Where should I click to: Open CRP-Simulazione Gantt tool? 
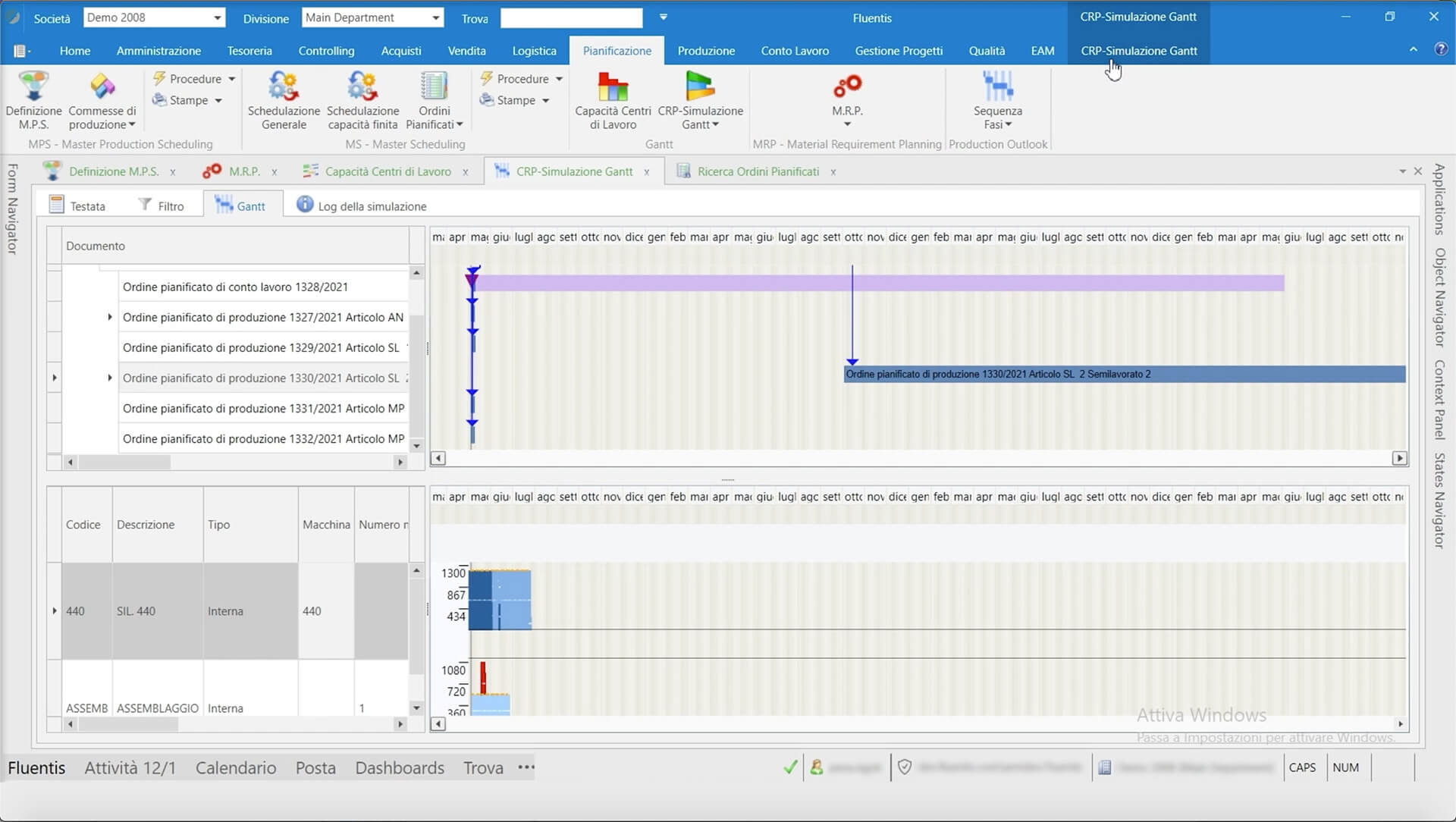pyautogui.click(x=700, y=100)
